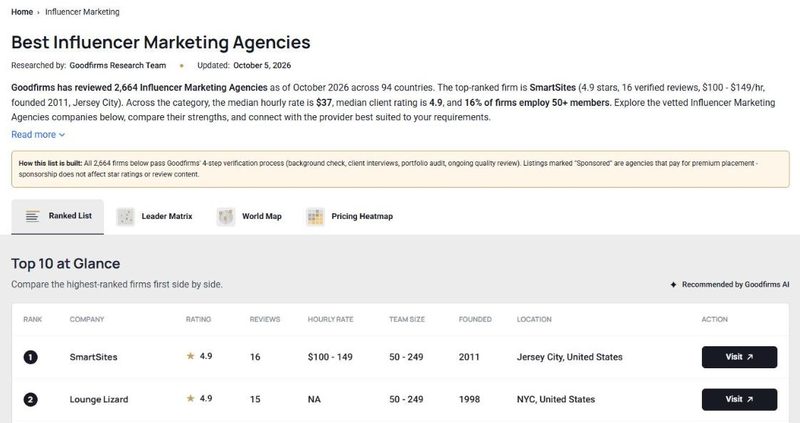Click the Pricing Heatmap icon
This screenshot has width=800, height=423.
click(315, 217)
